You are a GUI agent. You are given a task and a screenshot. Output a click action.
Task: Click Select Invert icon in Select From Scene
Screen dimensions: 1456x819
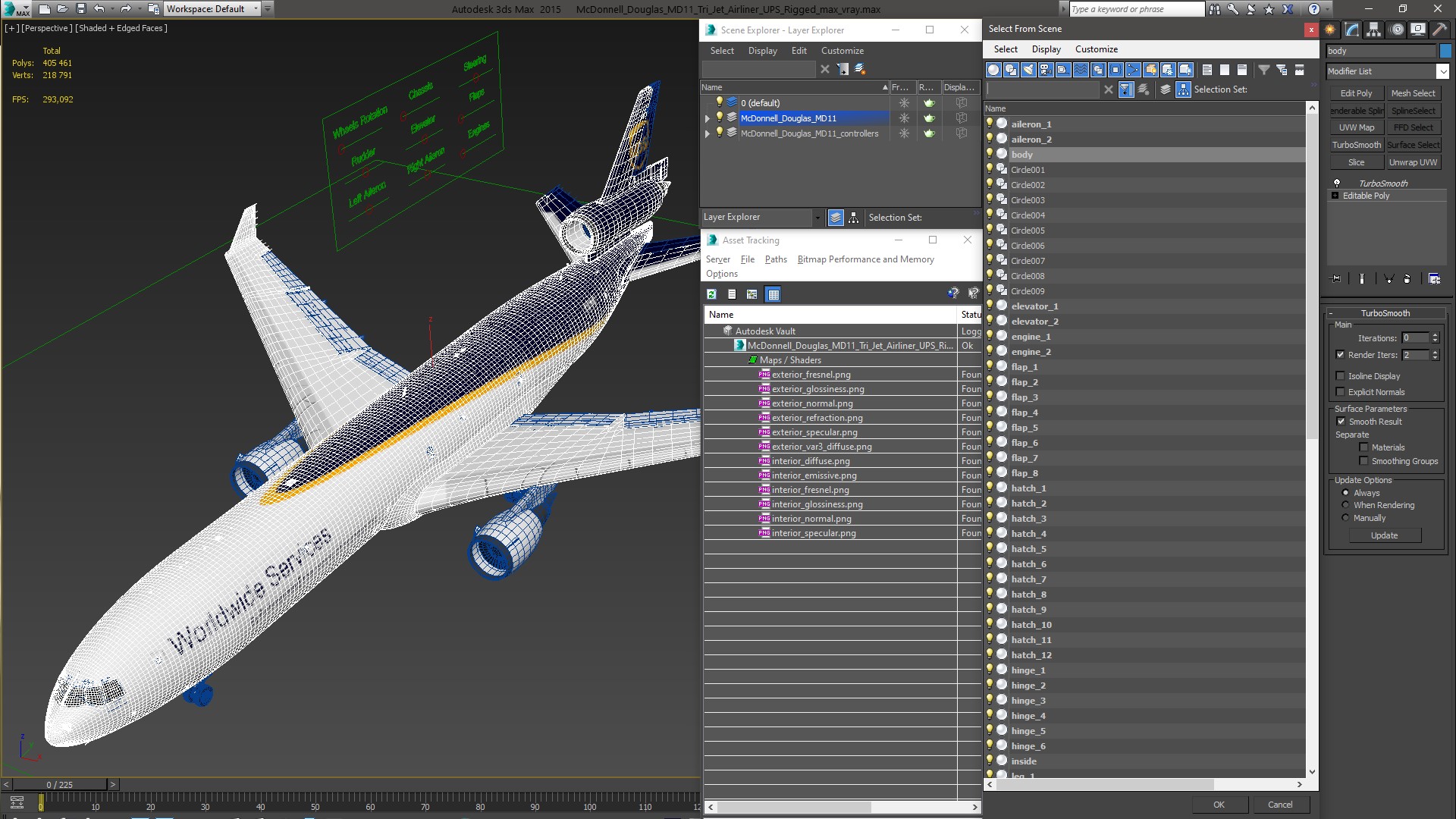[x=1242, y=70]
